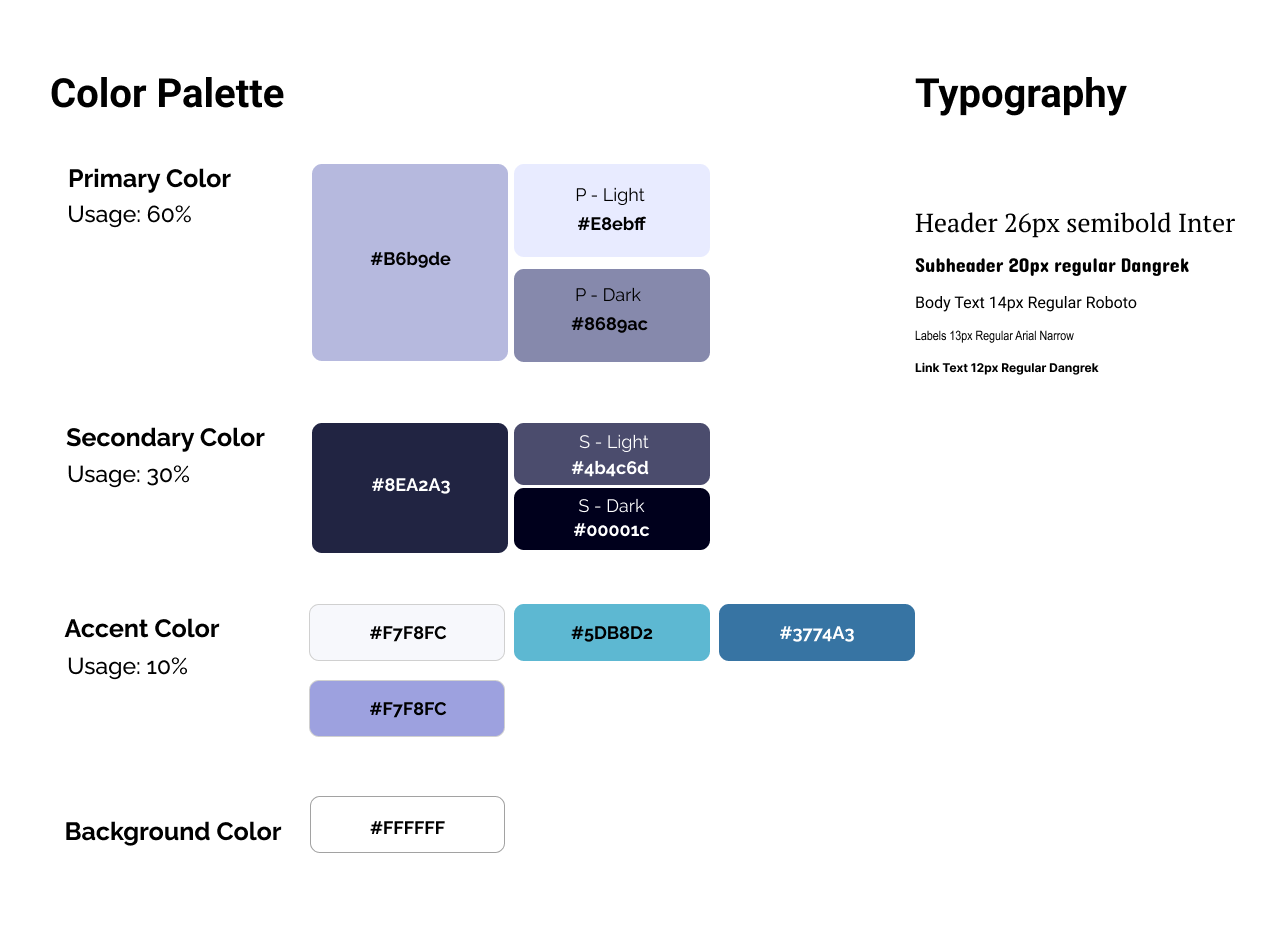Viewport: 1284px width, 952px height.
Task: Select the Typography heading
Action: pos(1021,95)
